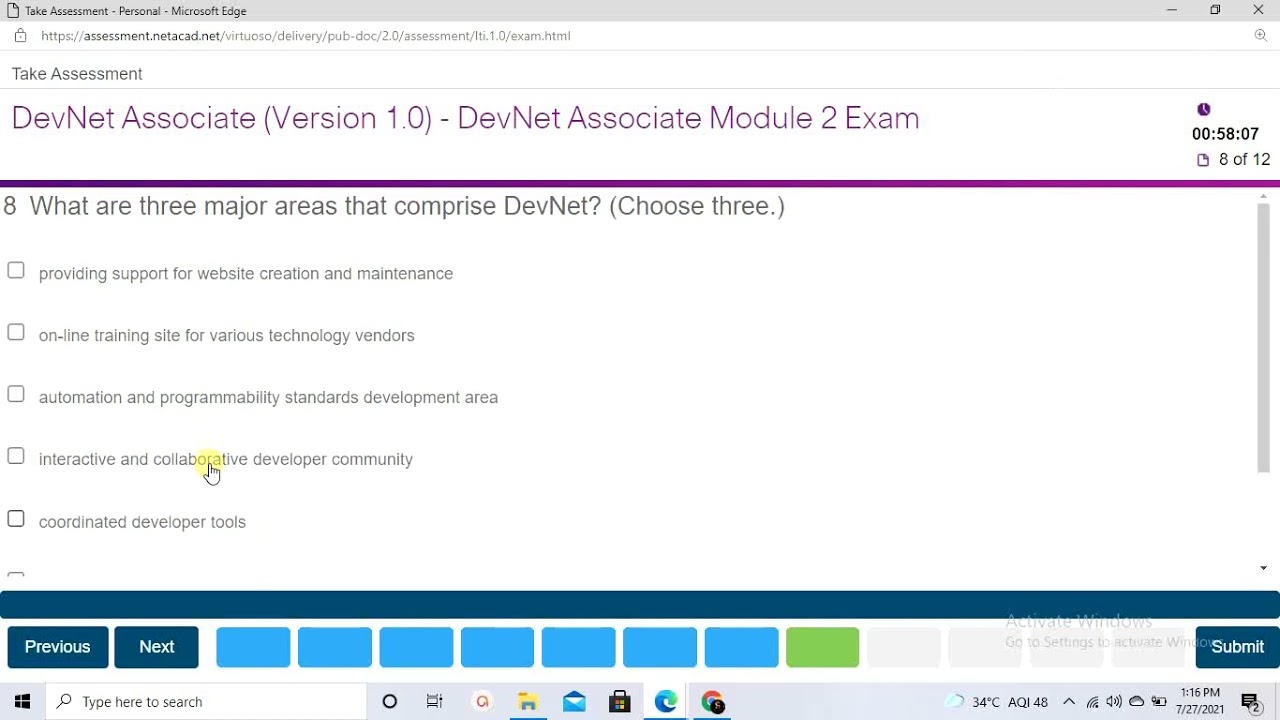Click the '8 of 12' progress text
Image resolution: width=1280 pixels, height=720 pixels.
click(1244, 160)
